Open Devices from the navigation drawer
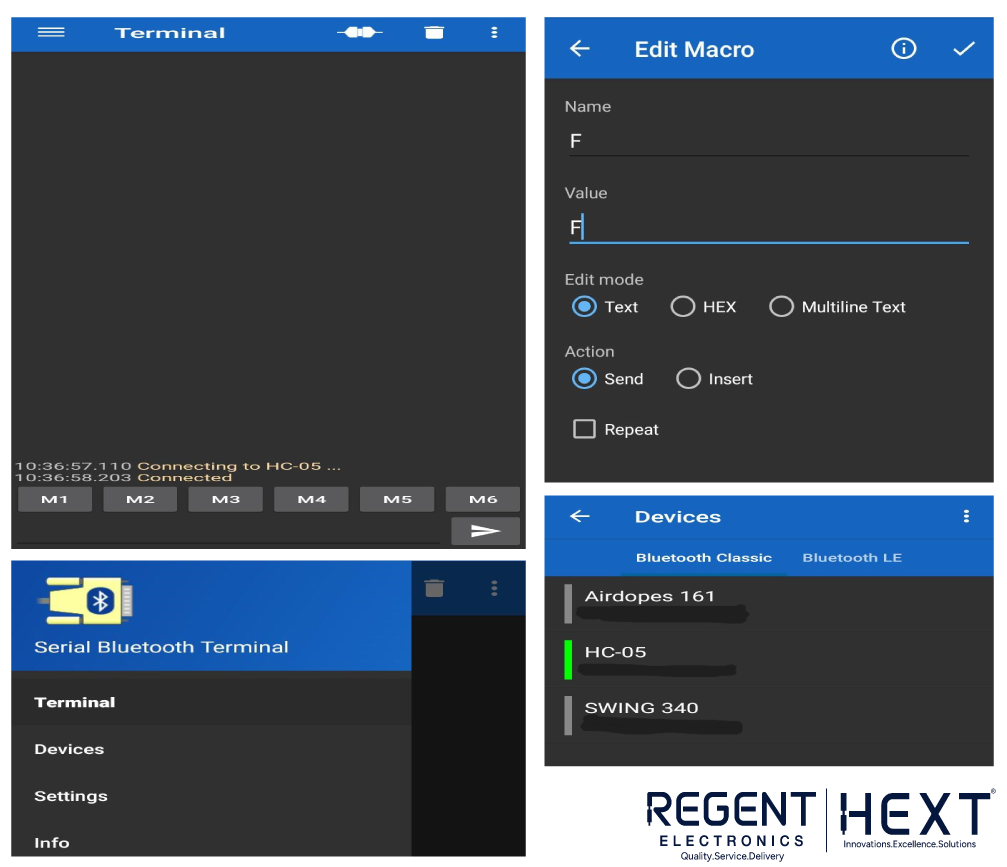This screenshot has width=1007, height=867. coord(211,749)
